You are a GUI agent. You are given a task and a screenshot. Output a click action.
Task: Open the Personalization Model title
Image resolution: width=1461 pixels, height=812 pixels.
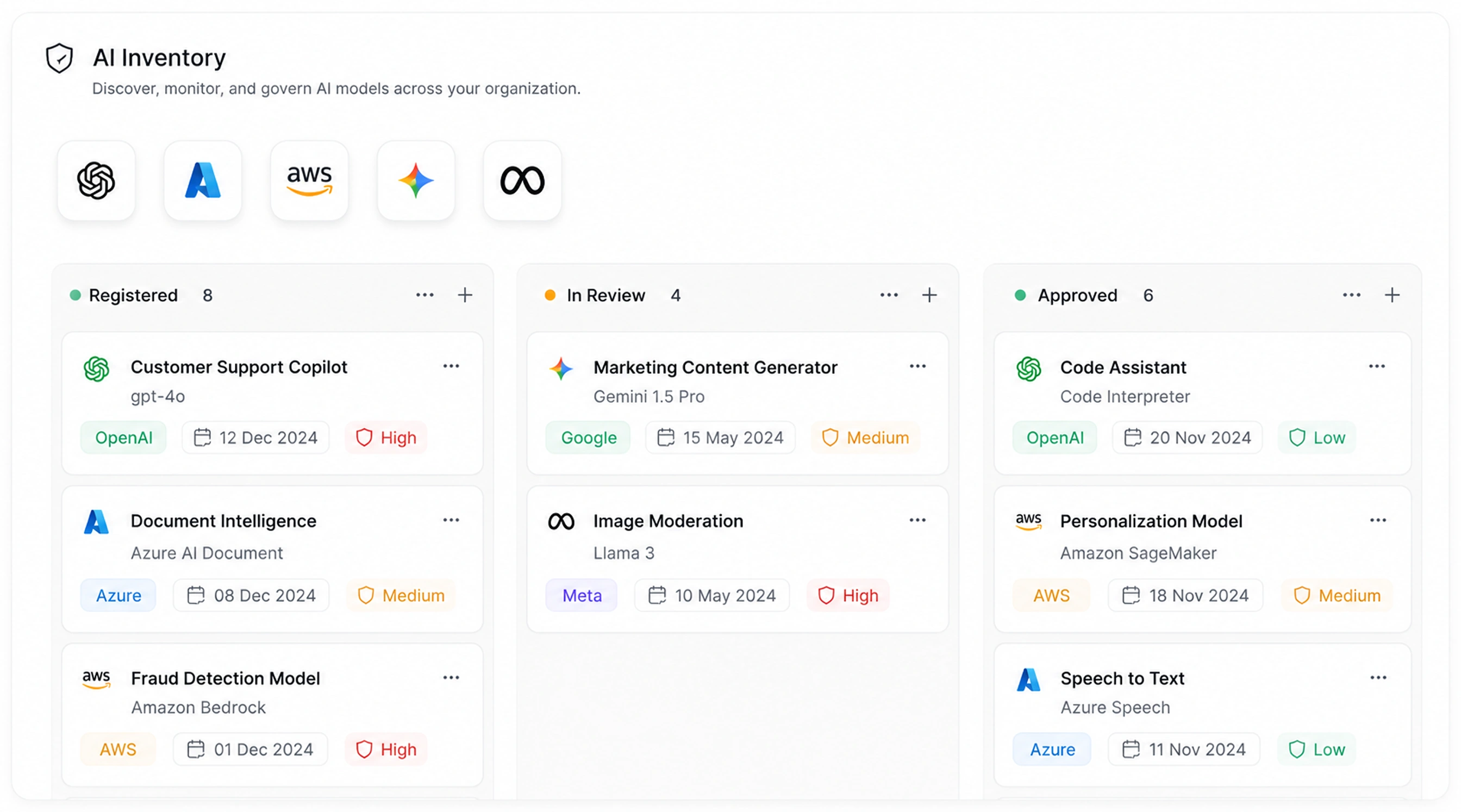click(1151, 521)
